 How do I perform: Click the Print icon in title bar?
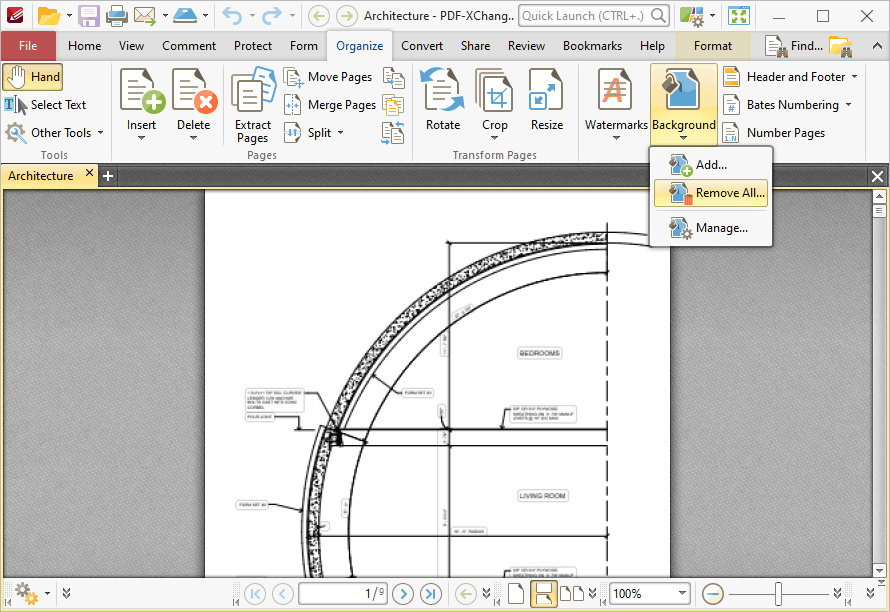point(116,16)
